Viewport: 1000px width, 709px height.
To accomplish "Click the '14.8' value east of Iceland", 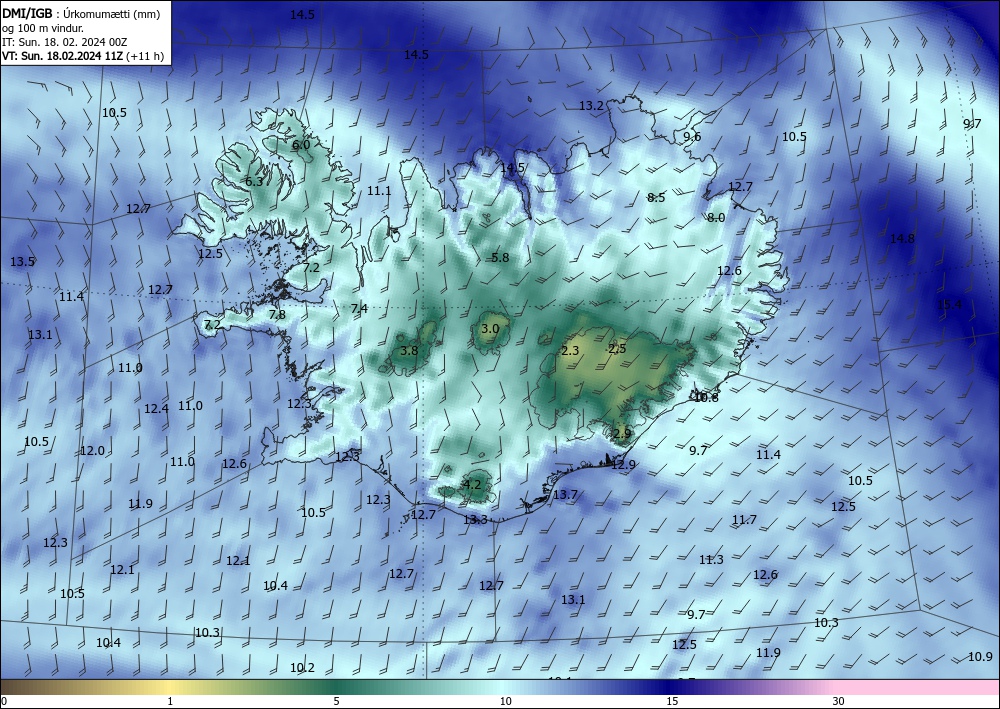I will pos(902,238).
